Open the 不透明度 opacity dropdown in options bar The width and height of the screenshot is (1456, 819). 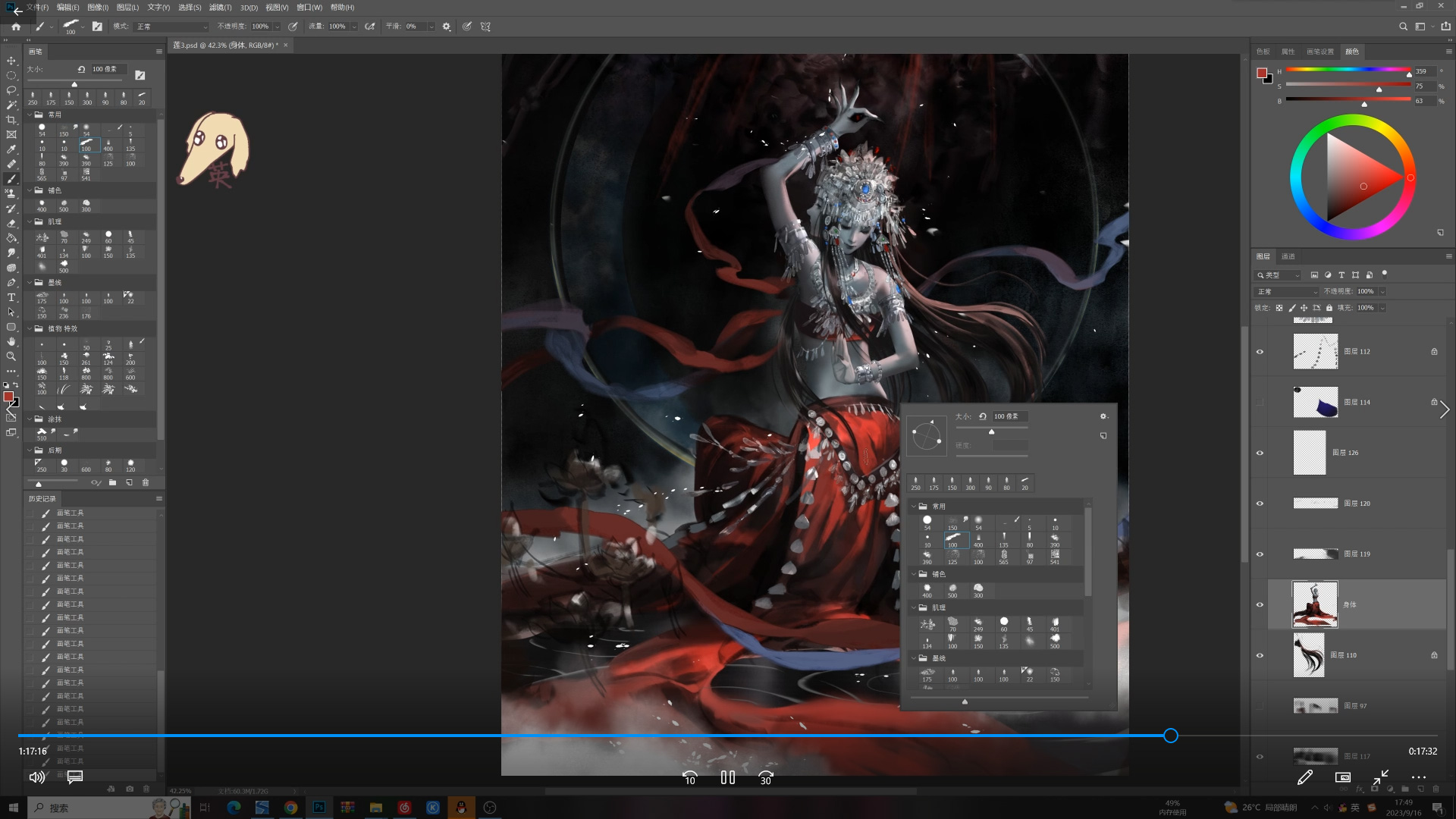tap(277, 27)
